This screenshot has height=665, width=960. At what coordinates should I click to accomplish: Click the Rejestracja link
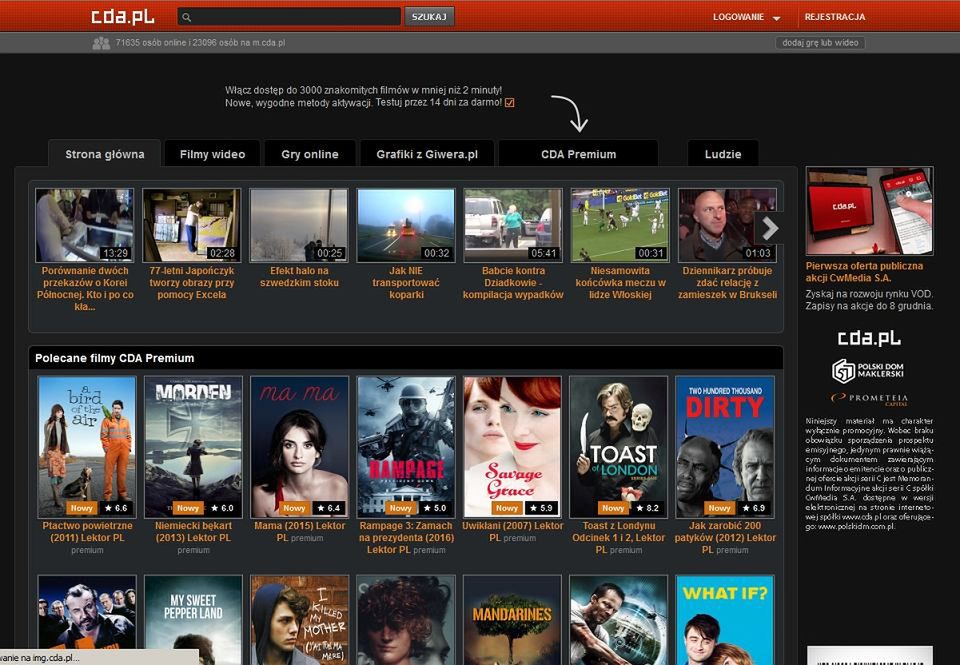(834, 17)
